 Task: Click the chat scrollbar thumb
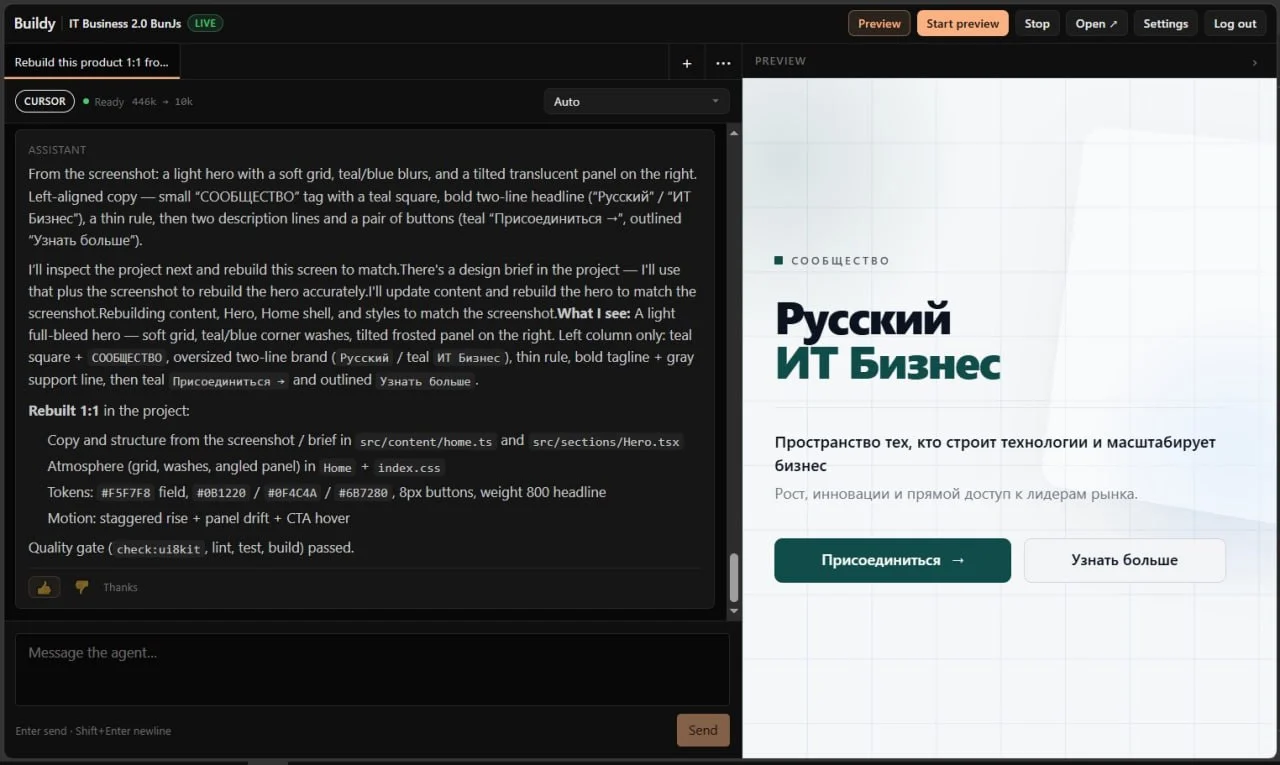tap(734, 577)
